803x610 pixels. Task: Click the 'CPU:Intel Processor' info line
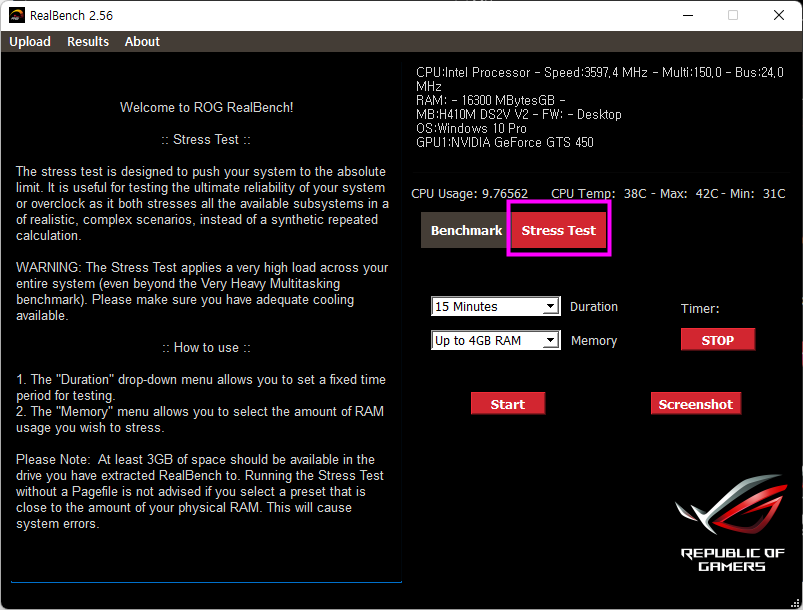coord(600,79)
